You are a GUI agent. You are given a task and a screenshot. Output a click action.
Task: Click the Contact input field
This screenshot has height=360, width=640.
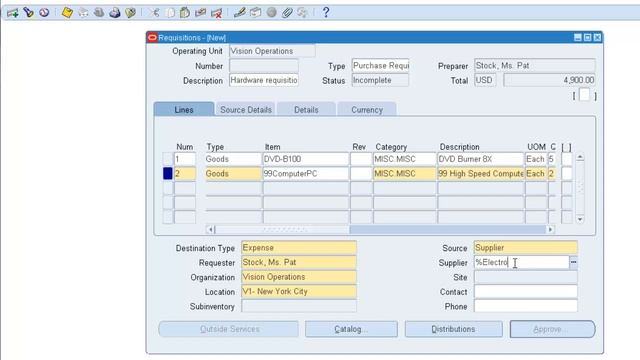tap(526, 291)
